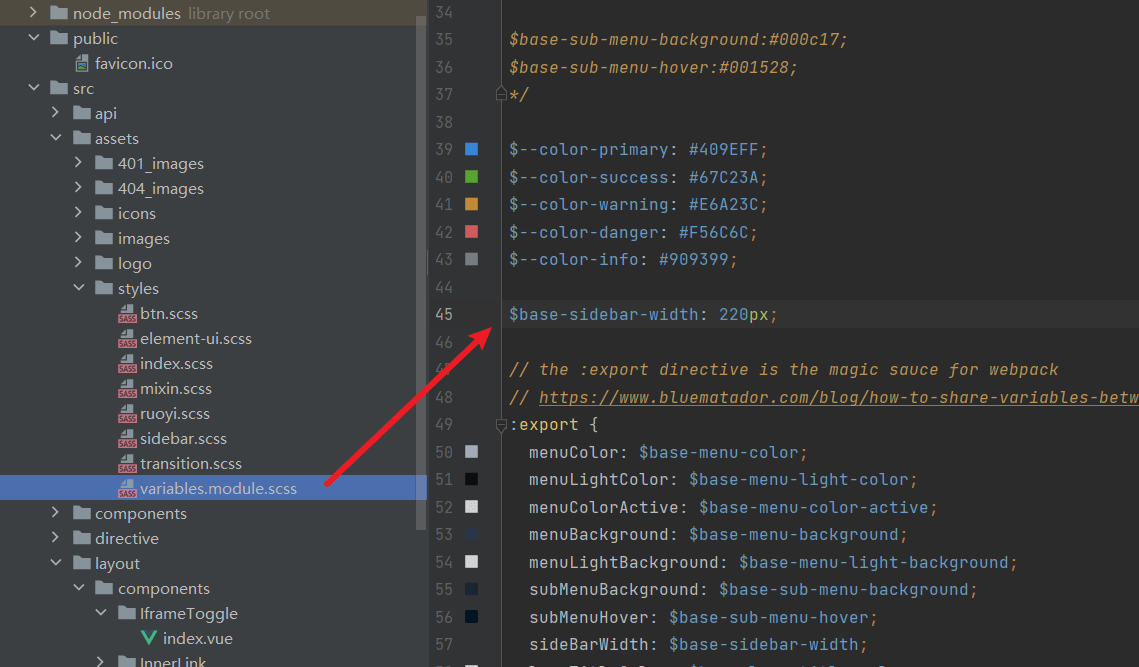
Task: Click the mixin.scss Sass file icon
Action: pyautogui.click(x=127, y=389)
